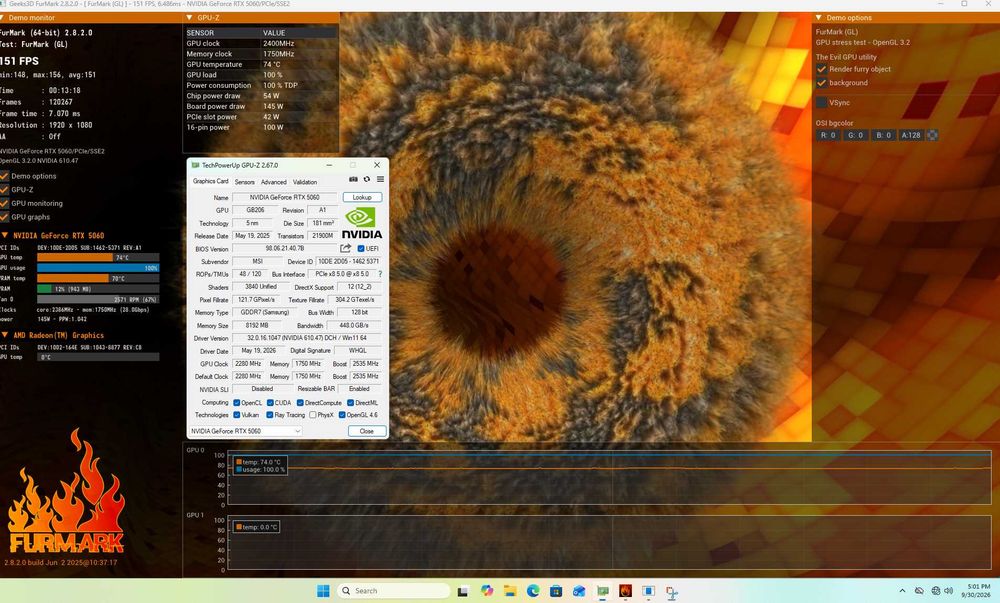Toggle GPU-Z checkbox in Demo monitor
The width and height of the screenshot is (1000, 603).
(x=4, y=189)
